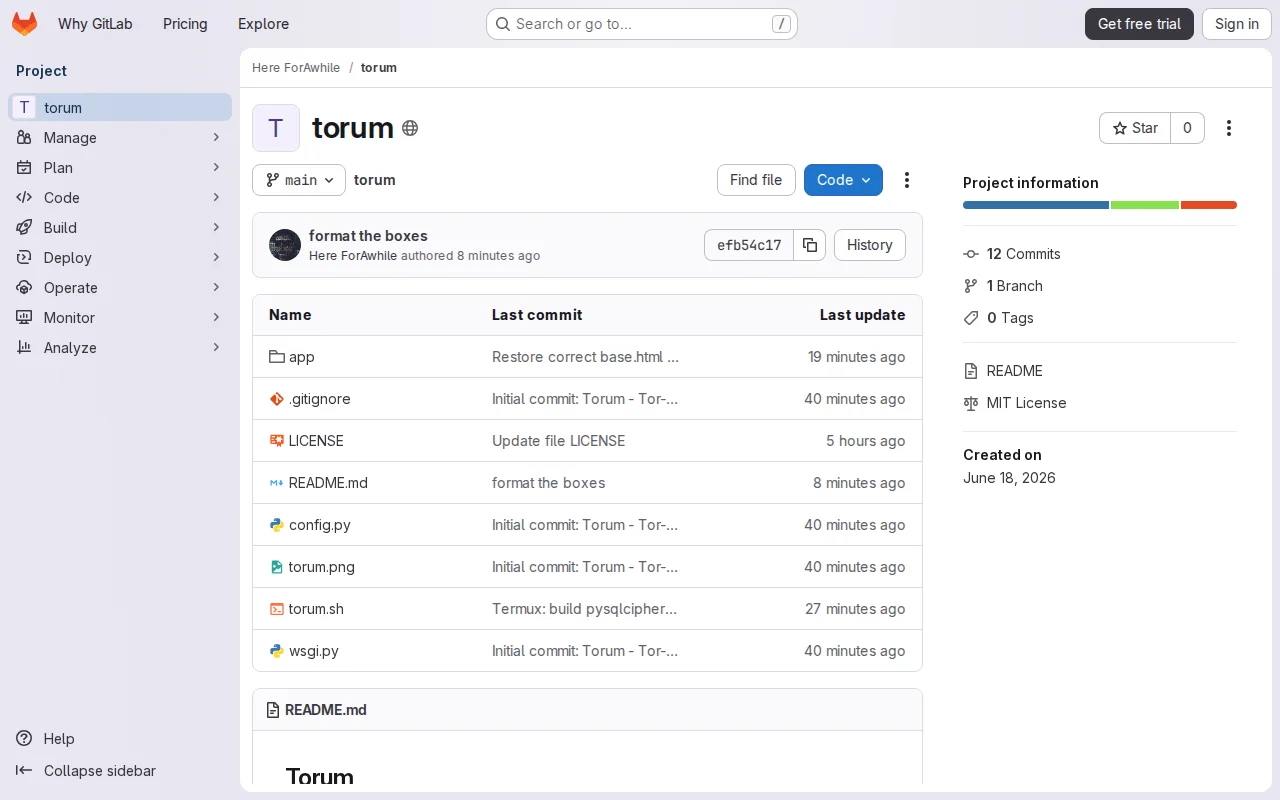The width and height of the screenshot is (1280, 800).
Task: Click the torum.sh shell file icon
Action: (x=277, y=609)
